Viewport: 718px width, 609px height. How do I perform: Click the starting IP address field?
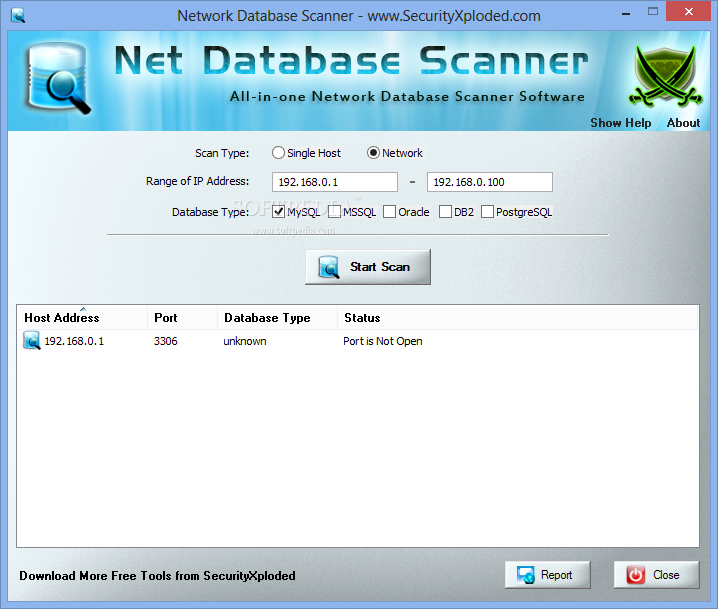(x=335, y=182)
